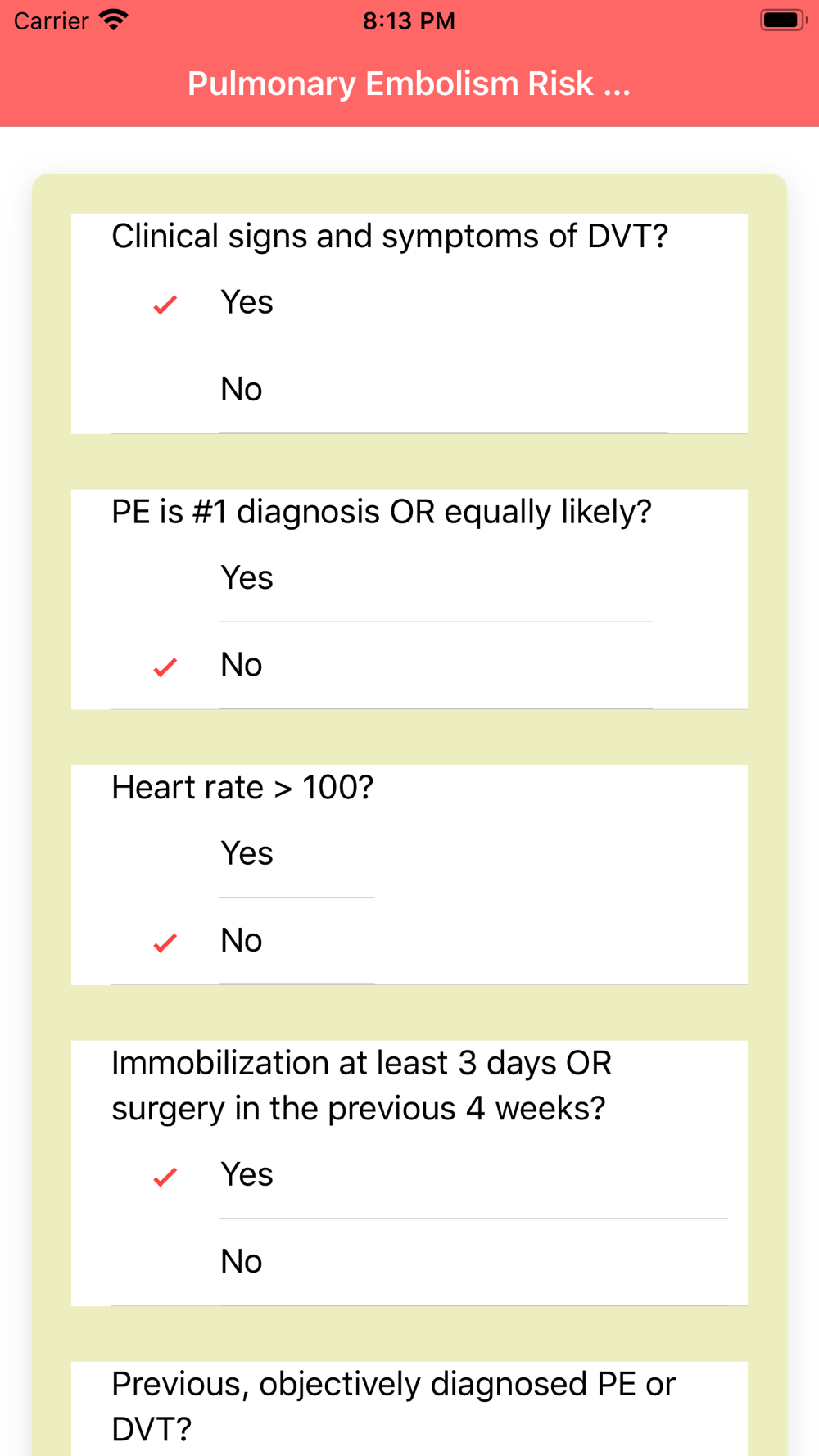Pick Yes for immobilization or recent surgery
The width and height of the screenshot is (819, 1456).
pyautogui.click(x=419, y=1174)
